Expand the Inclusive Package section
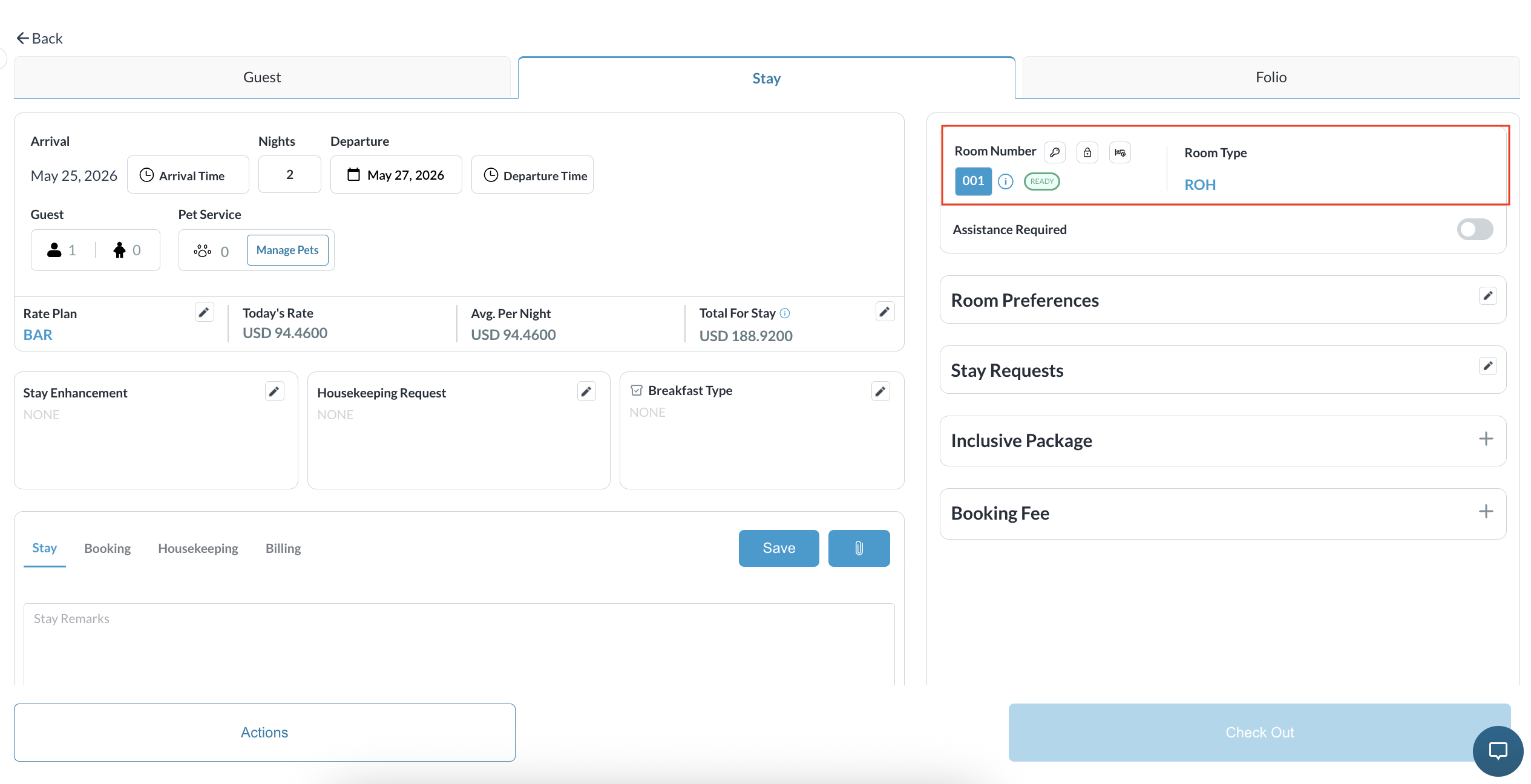This screenshot has width=1531, height=784. point(1486,439)
